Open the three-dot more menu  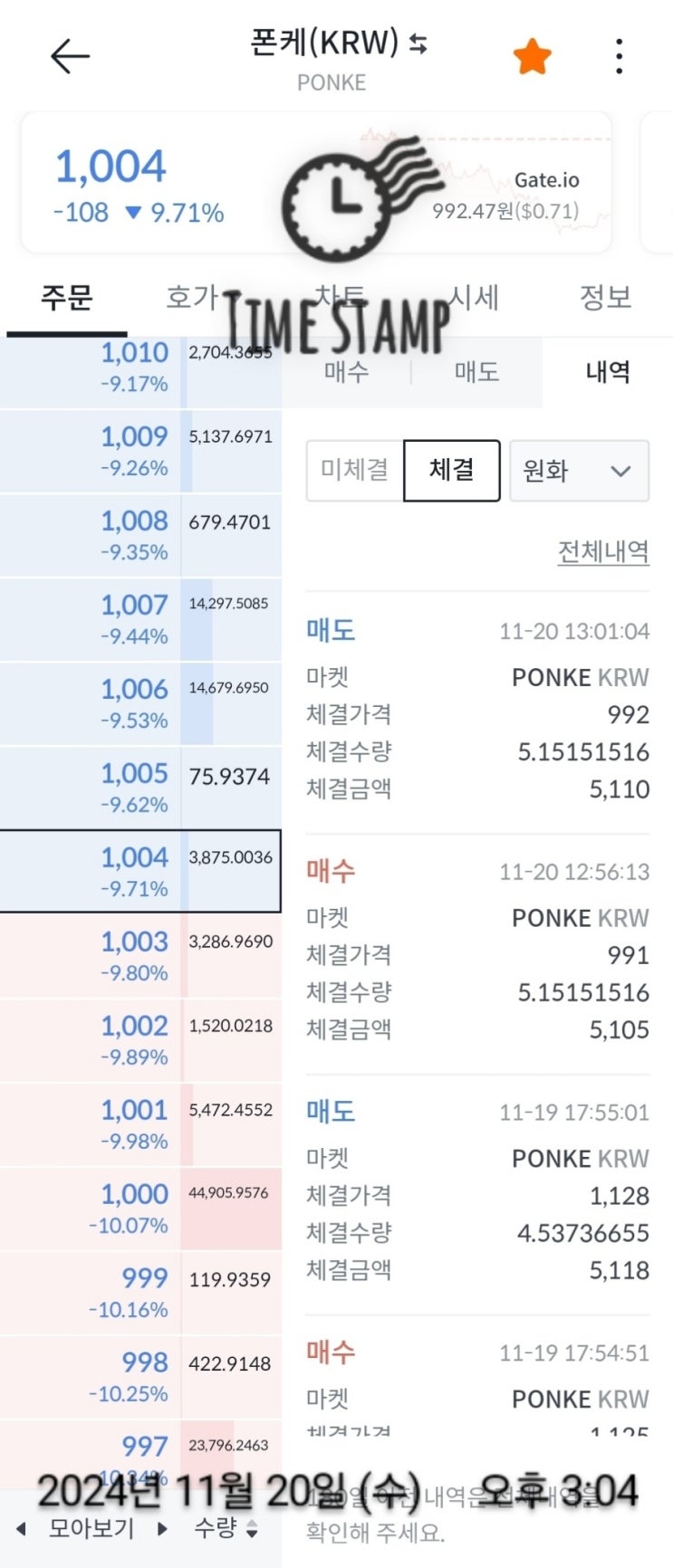click(x=619, y=57)
